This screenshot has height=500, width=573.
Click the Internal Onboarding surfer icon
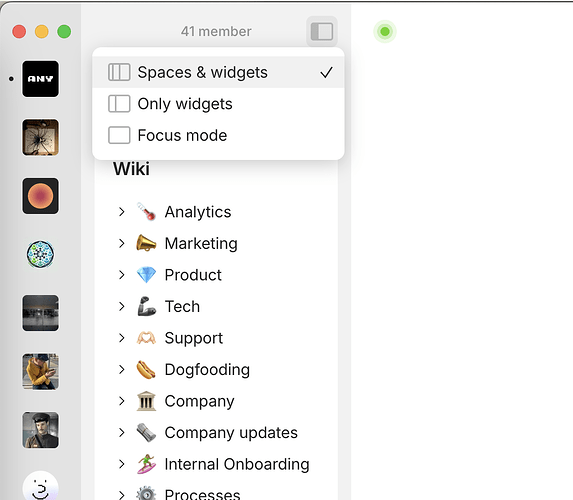146,464
